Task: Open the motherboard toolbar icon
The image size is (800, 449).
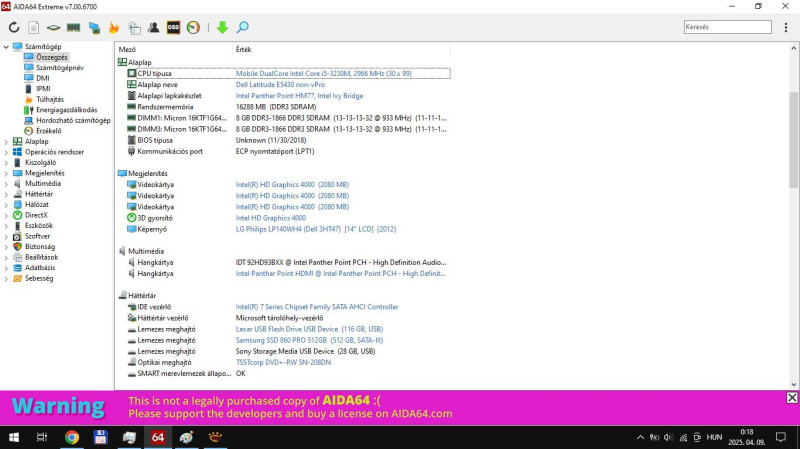Action: (53, 28)
